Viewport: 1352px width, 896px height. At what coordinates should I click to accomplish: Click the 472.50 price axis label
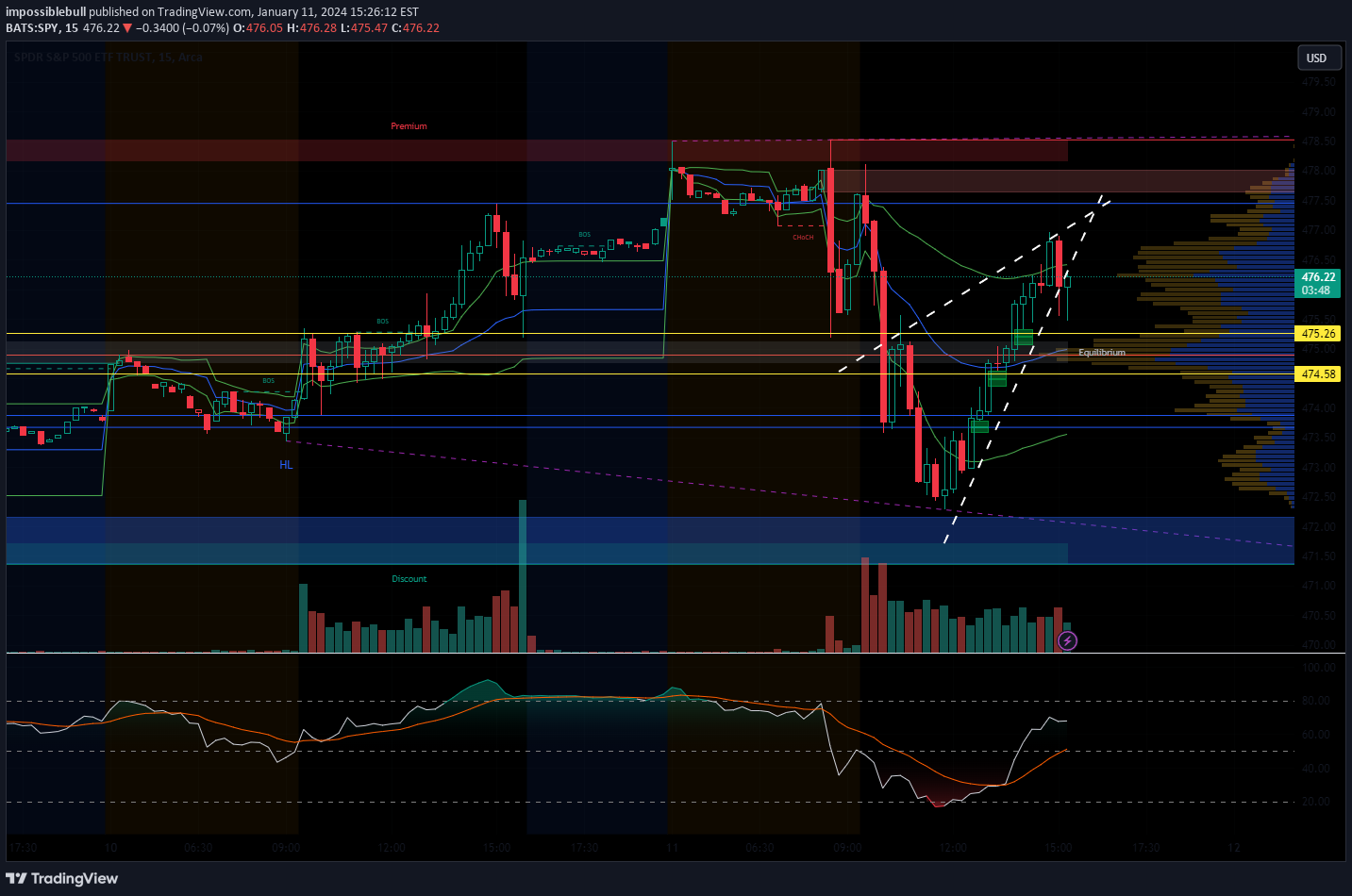point(1318,497)
